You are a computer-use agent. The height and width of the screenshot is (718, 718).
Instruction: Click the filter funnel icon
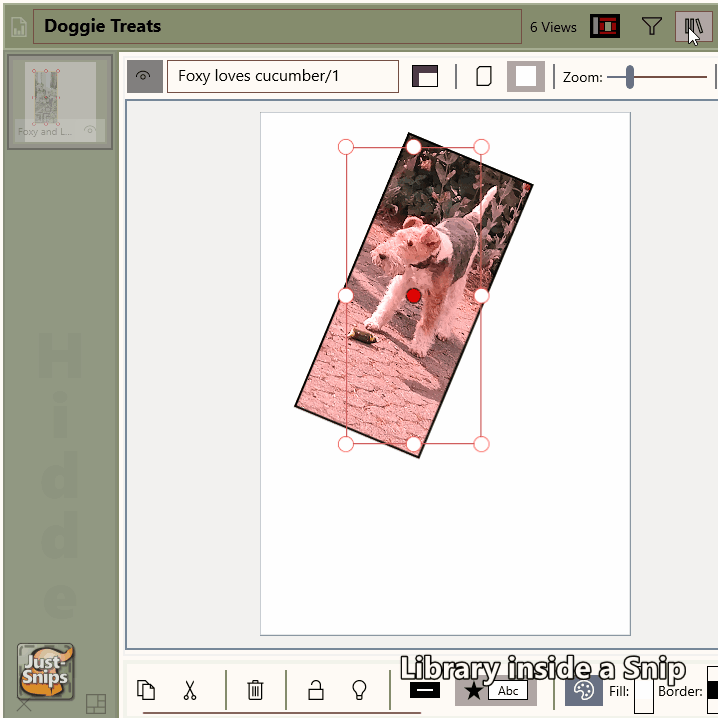pyautogui.click(x=652, y=27)
